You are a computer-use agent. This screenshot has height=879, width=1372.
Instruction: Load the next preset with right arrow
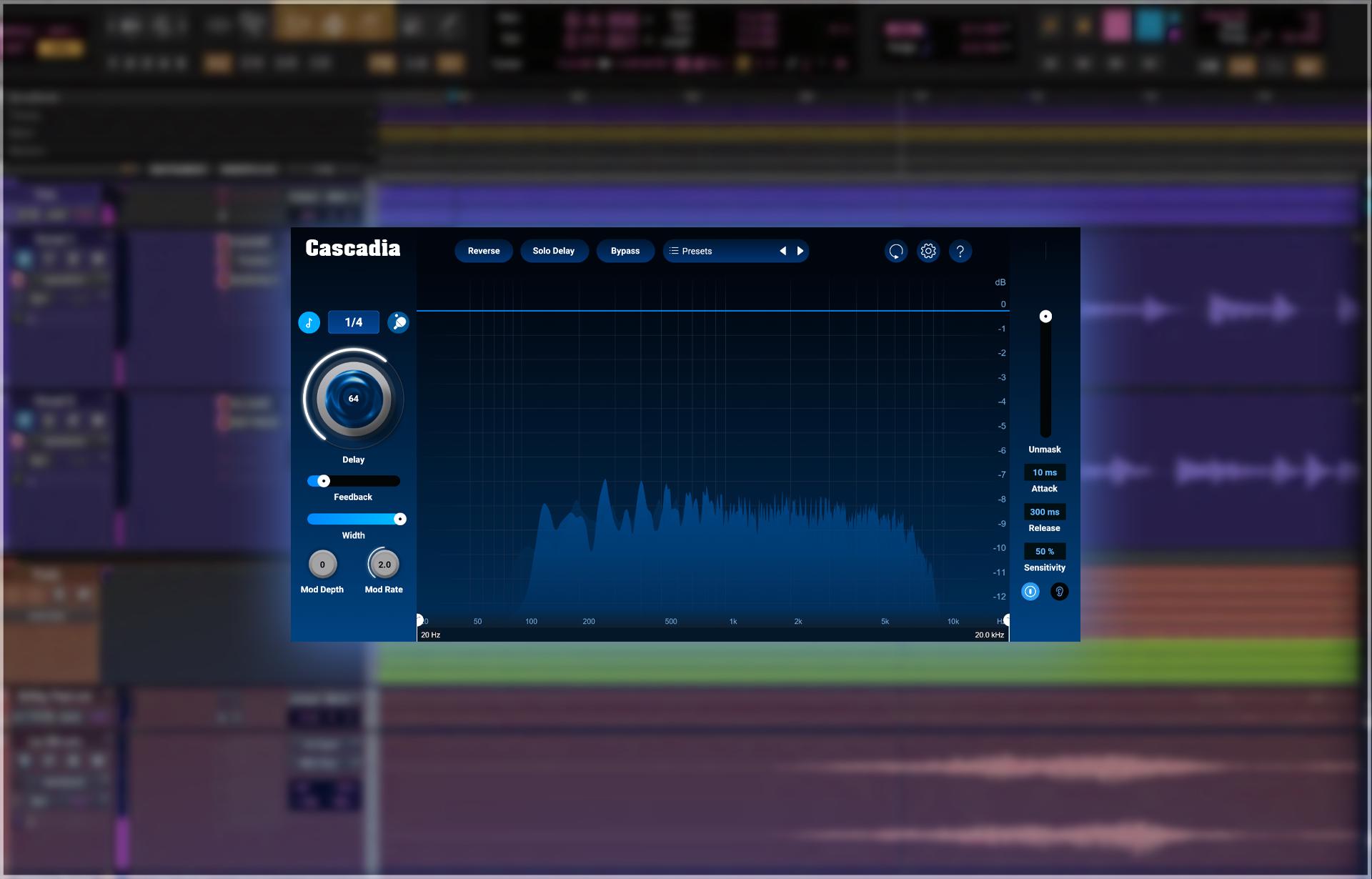[800, 251]
